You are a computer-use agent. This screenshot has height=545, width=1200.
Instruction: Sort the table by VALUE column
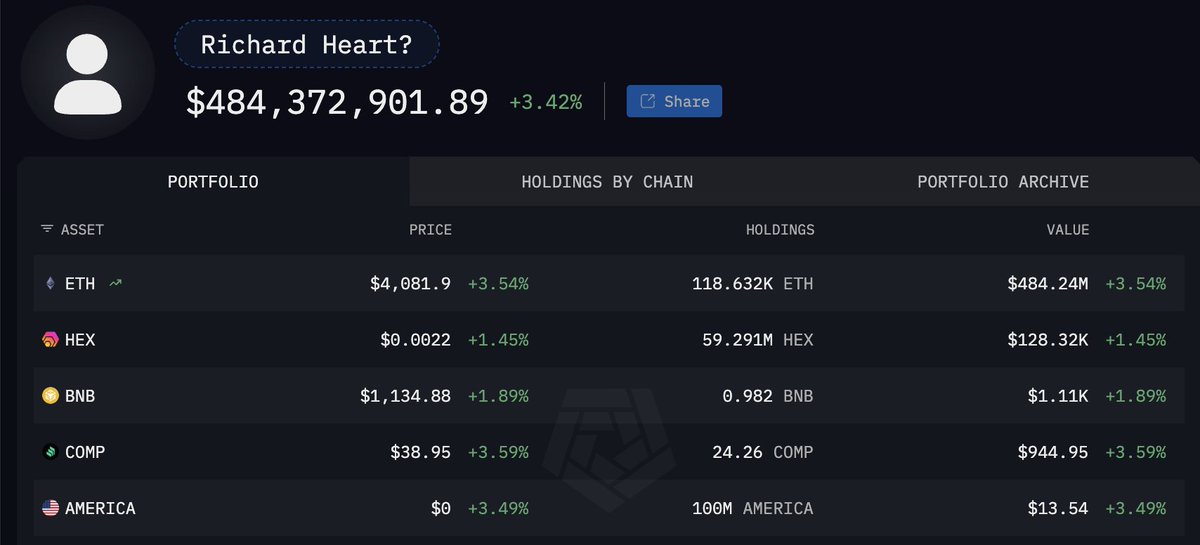(x=1067, y=230)
